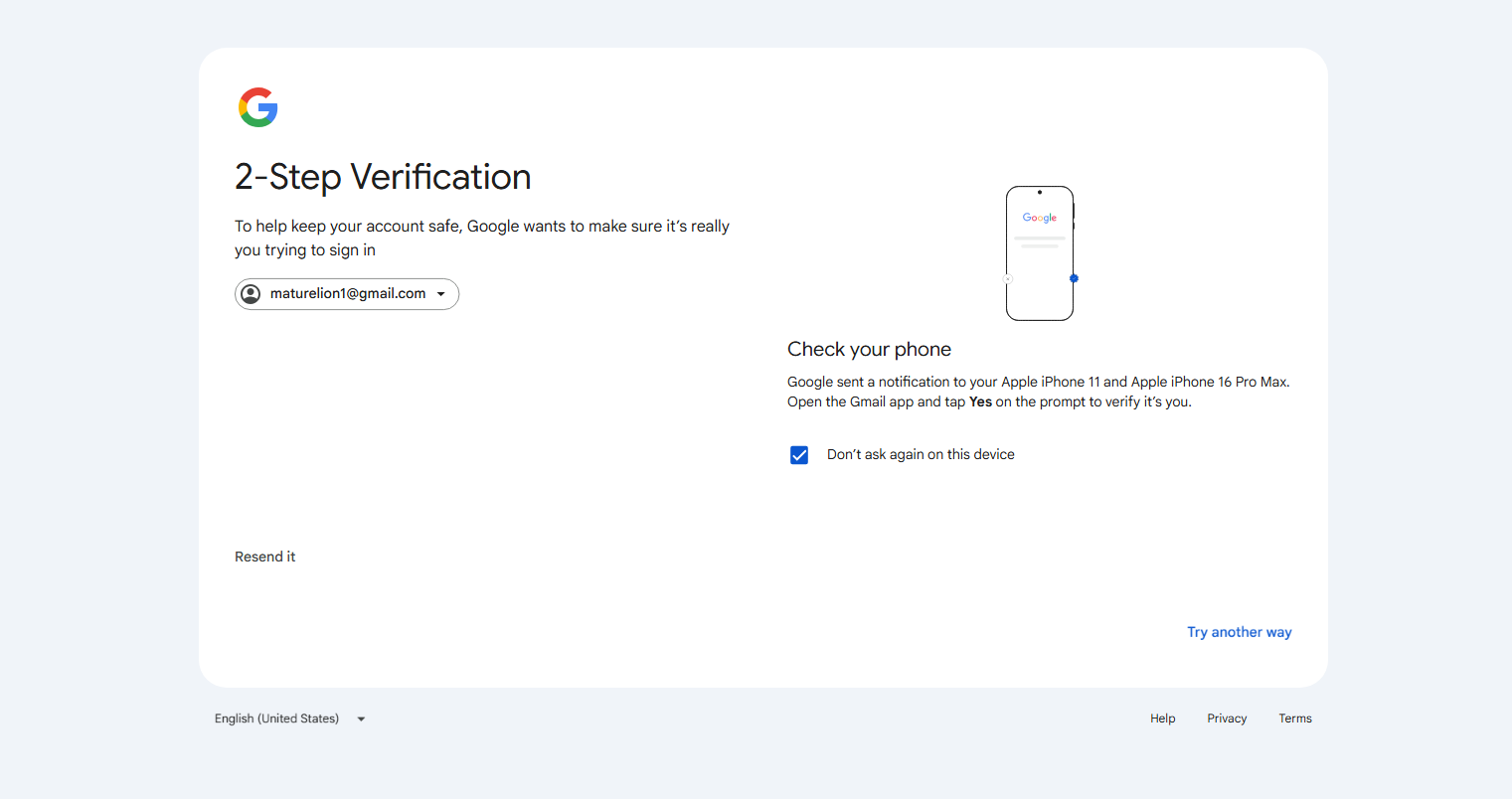The height and width of the screenshot is (799, 1512).
Task: Open the Help link
Action: tap(1163, 719)
